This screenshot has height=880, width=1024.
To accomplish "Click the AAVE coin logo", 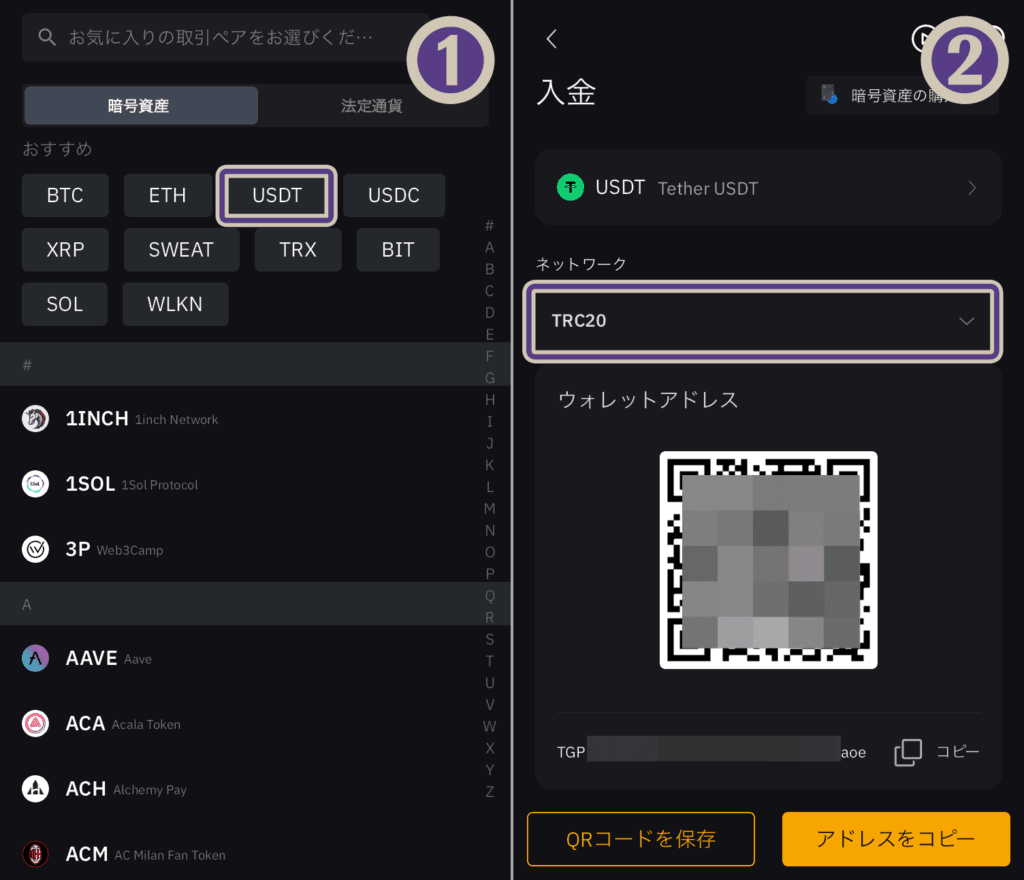I will (x=35, y=658).
